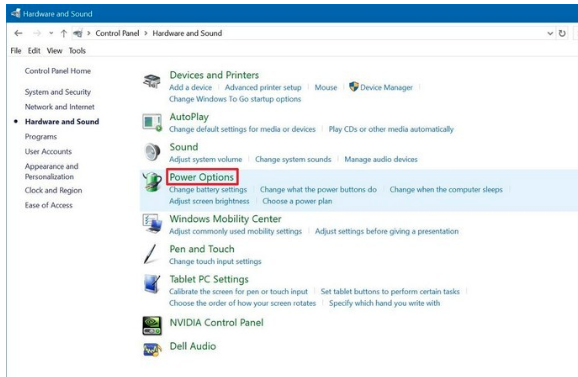This screenshot has height=377, width=578.
Task: Click the Devices and Printers icon
Action: (x=152, y=81)
